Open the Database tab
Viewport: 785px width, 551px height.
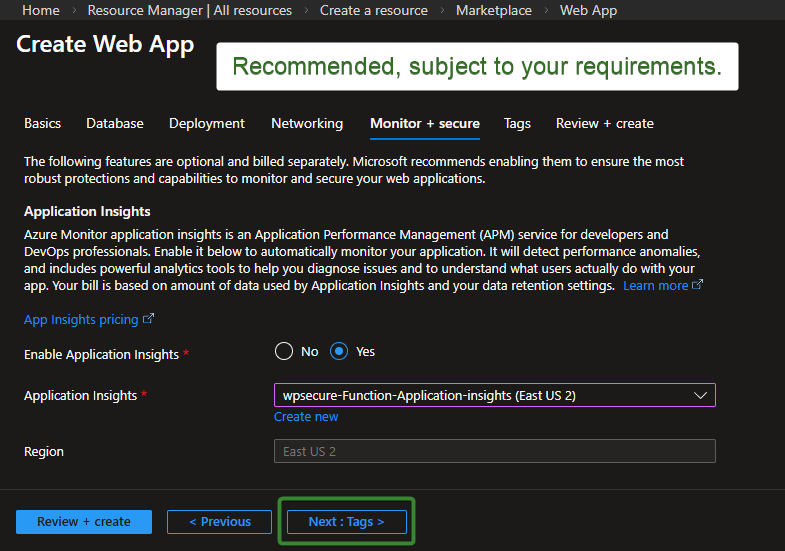tap(114, 123)
